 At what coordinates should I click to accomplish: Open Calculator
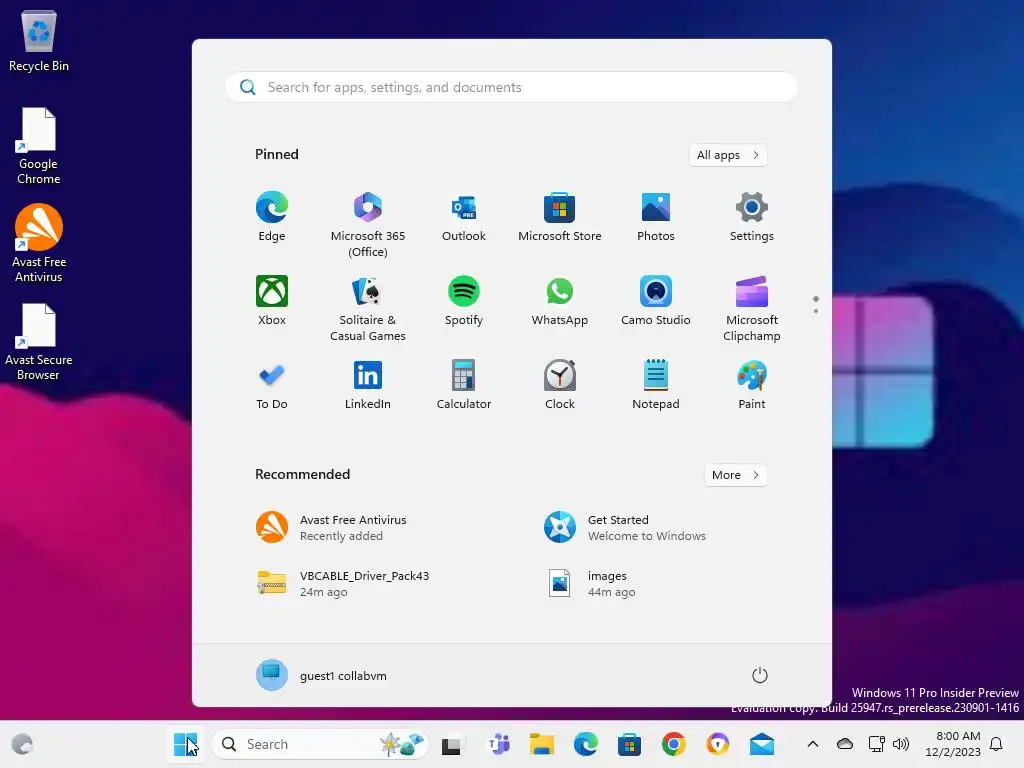[464, 385]
